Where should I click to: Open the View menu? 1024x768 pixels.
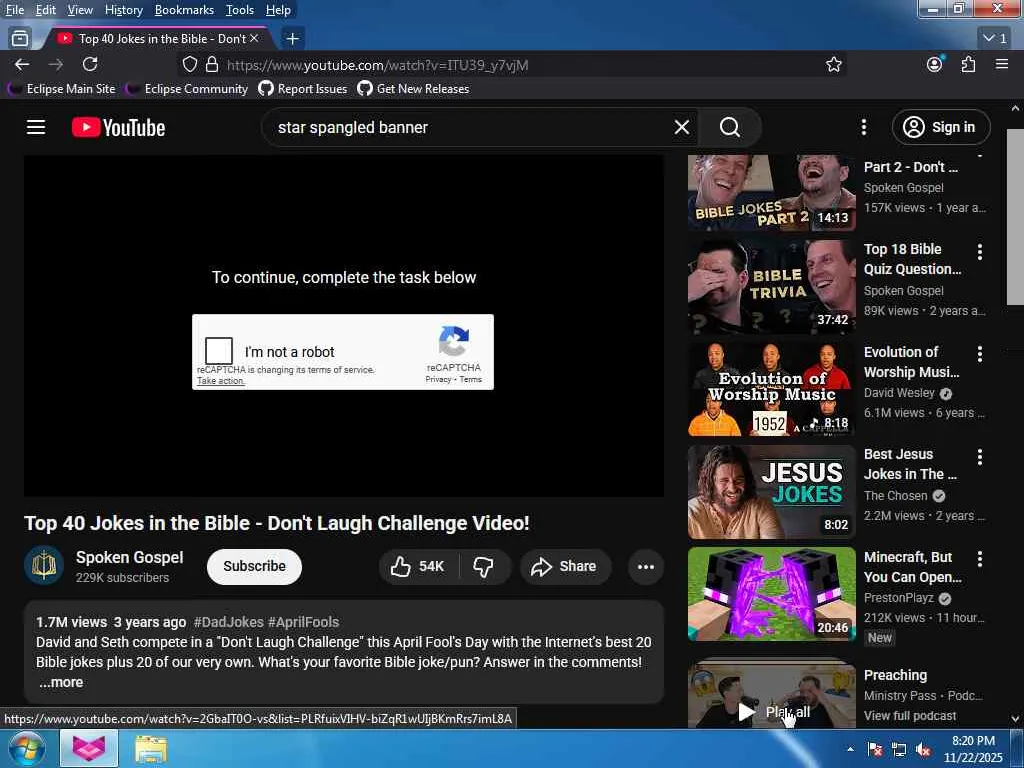80,10
